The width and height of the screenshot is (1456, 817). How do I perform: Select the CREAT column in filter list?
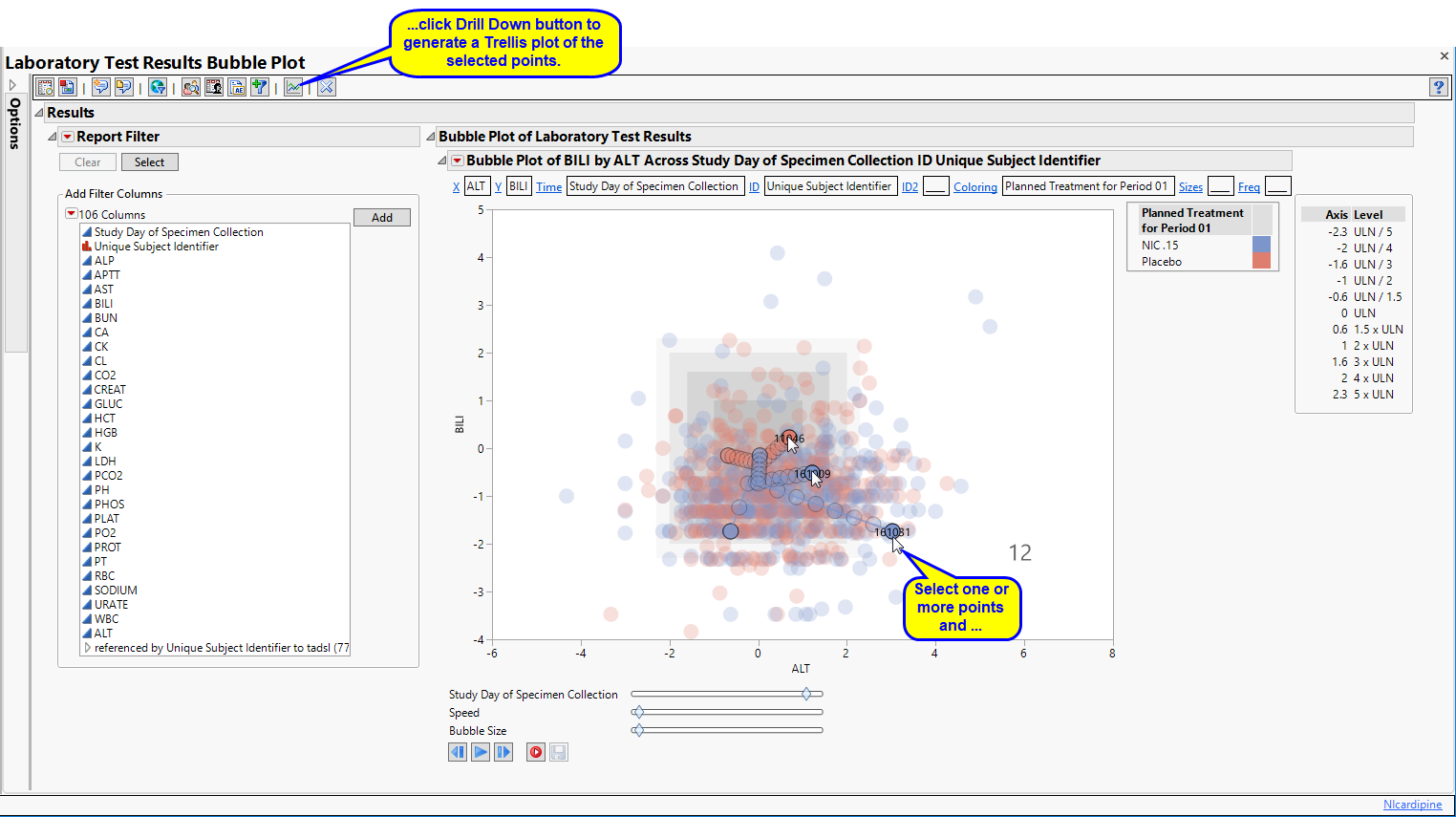(110, 390)
